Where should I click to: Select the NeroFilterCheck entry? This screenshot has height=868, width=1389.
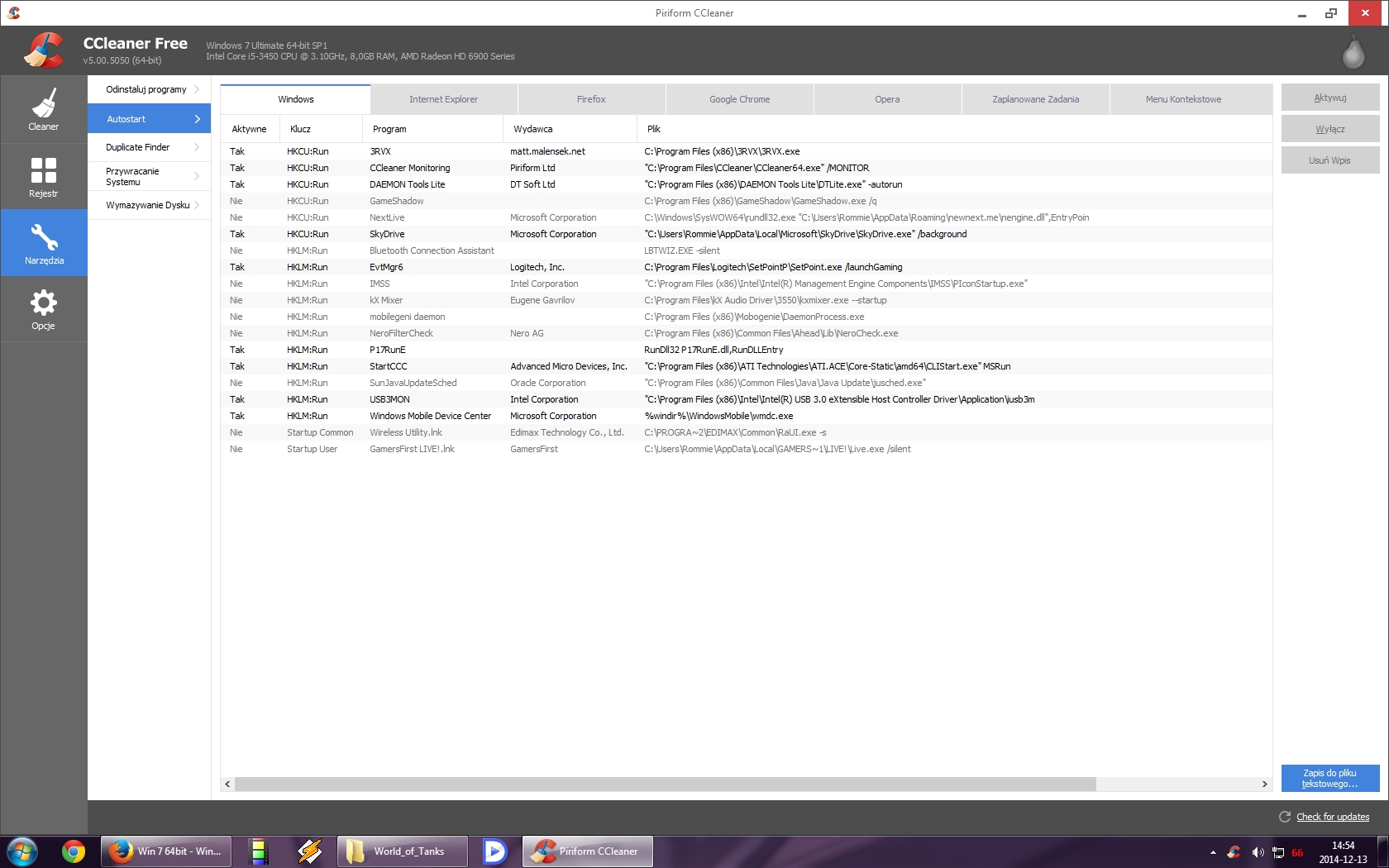coord(747,333)
